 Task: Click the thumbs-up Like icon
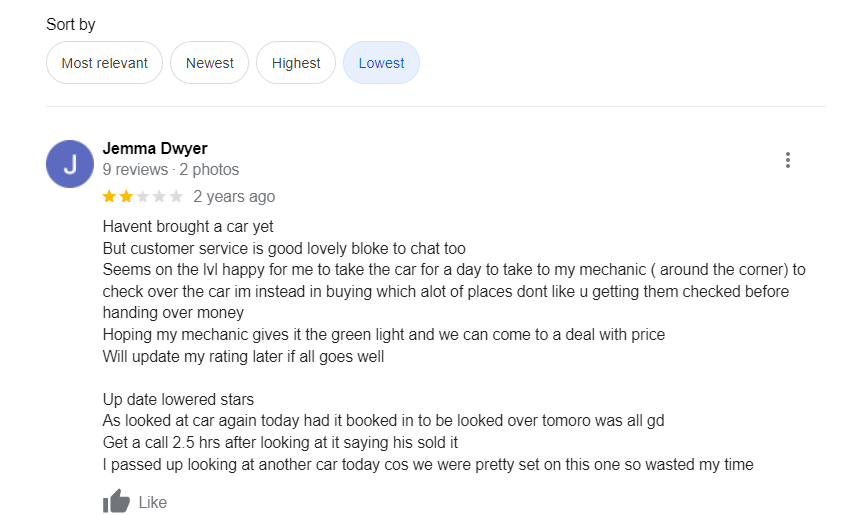tap(117, 502)
